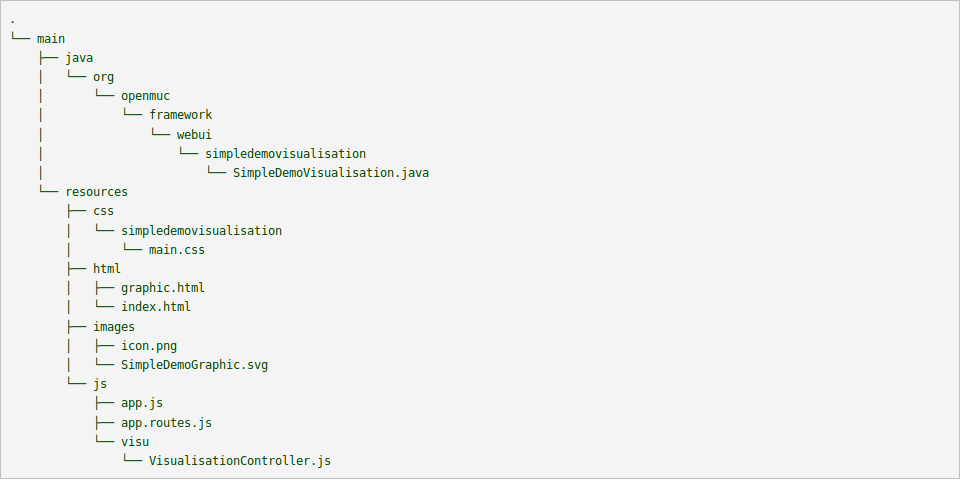Viewport: 960px width, 480px height.
Task: Click simpledemovisualisation under webui
Action: (285, 153)
